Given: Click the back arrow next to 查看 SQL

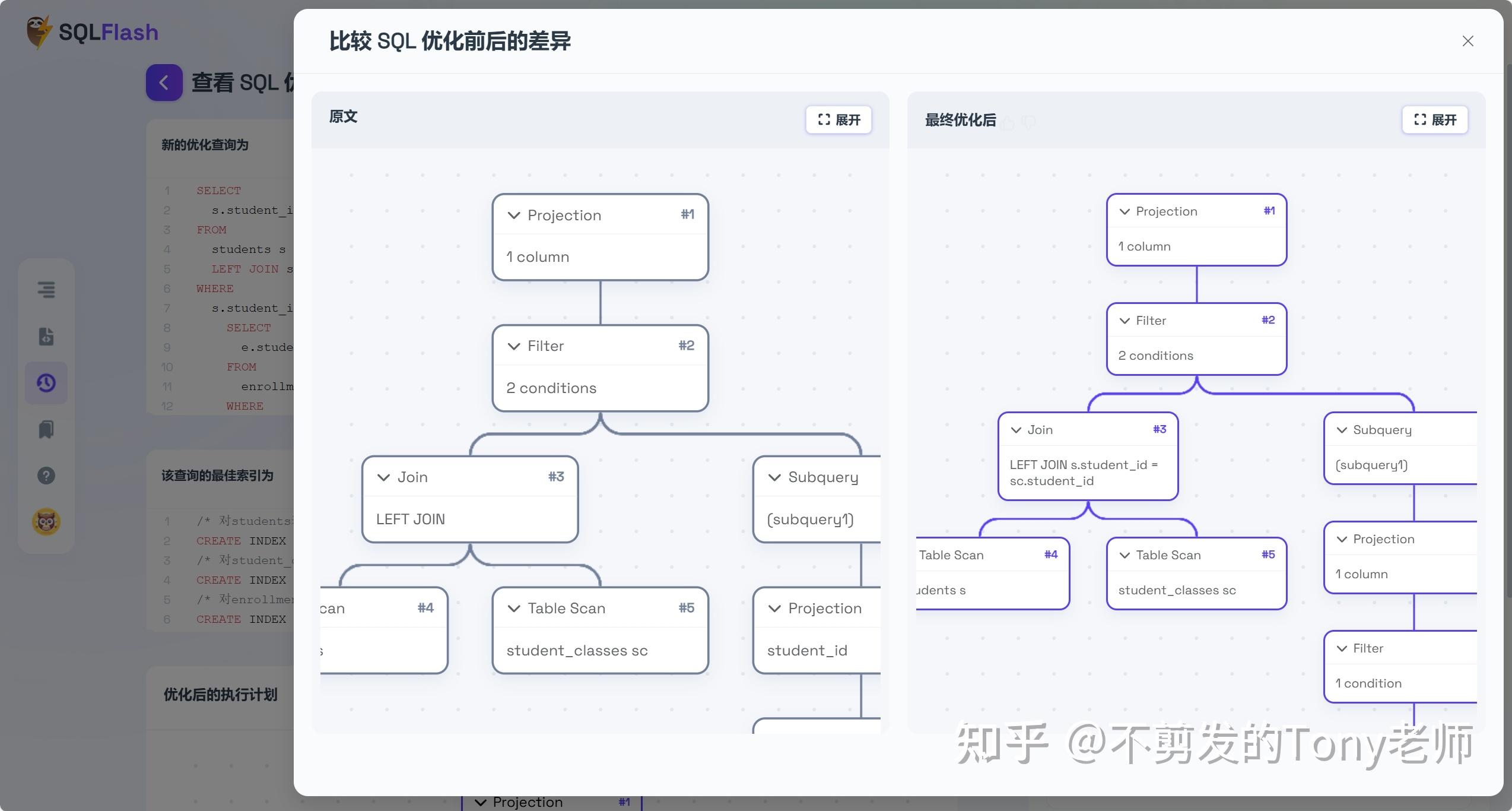Looking at the screenshot, I should pyautogui.click(x=164, y=83).
